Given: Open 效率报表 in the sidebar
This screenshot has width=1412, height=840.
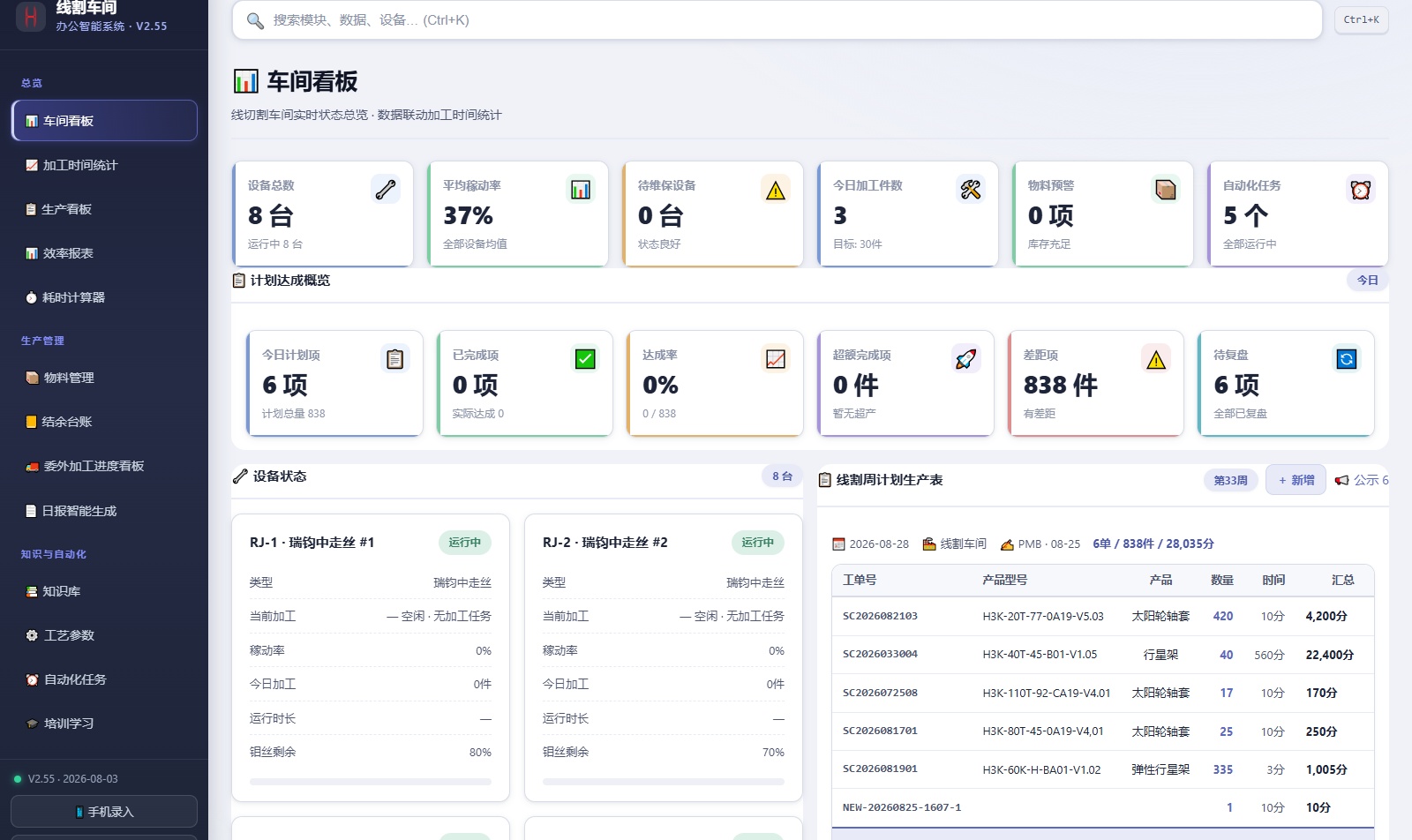Looking at the screenshot, I should click(x=104, y=253).
